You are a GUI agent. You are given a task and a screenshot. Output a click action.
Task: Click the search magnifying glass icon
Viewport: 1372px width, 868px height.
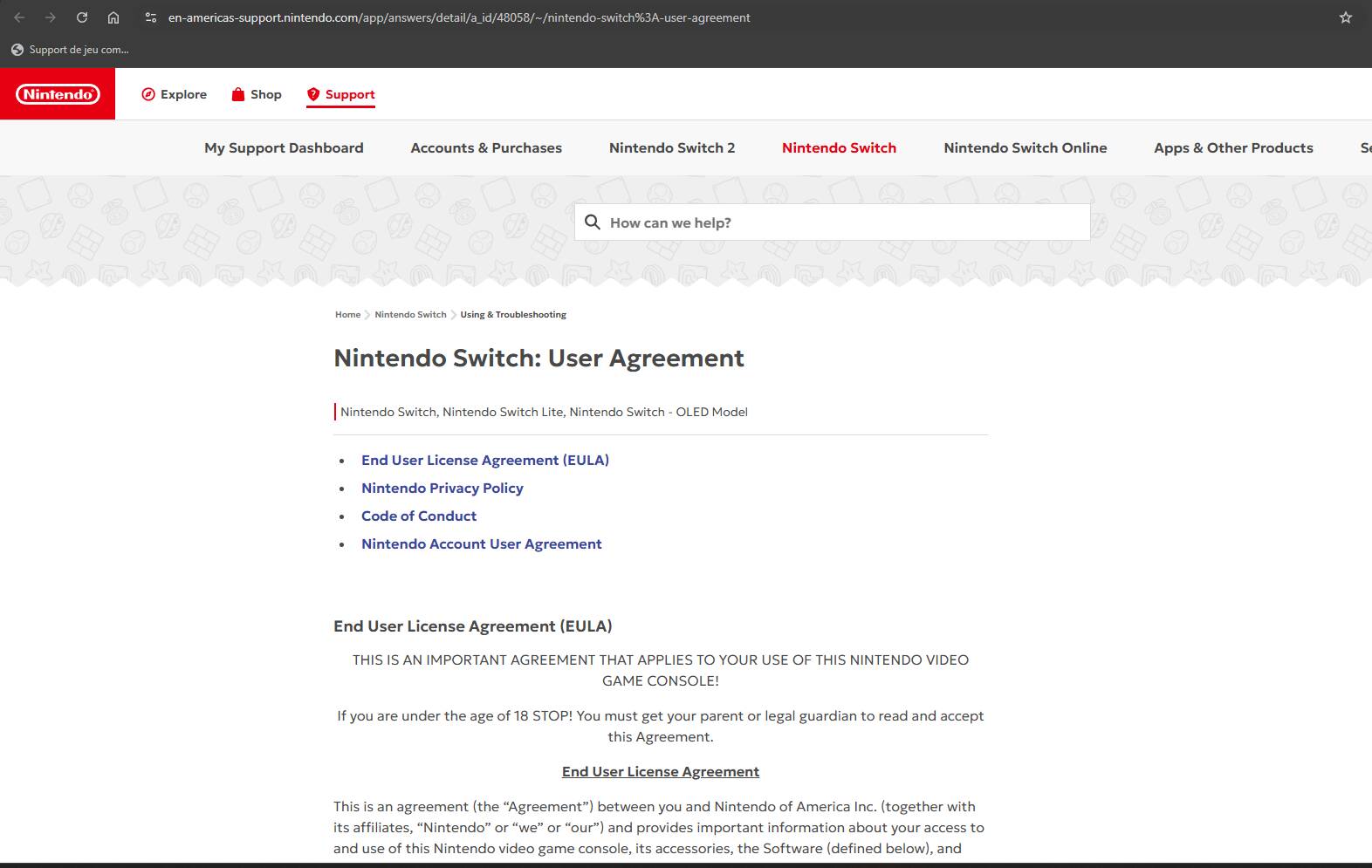[593, 222]
